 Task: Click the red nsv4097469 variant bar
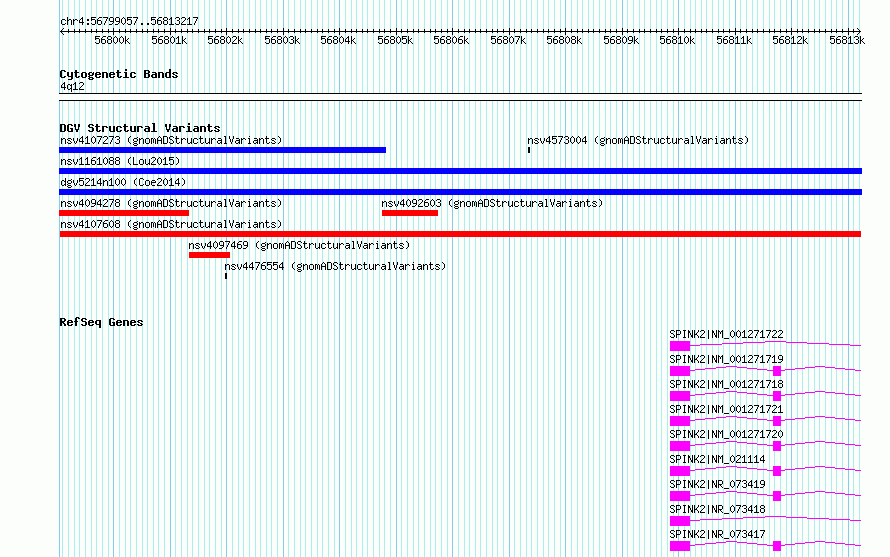tap(209, 255)
